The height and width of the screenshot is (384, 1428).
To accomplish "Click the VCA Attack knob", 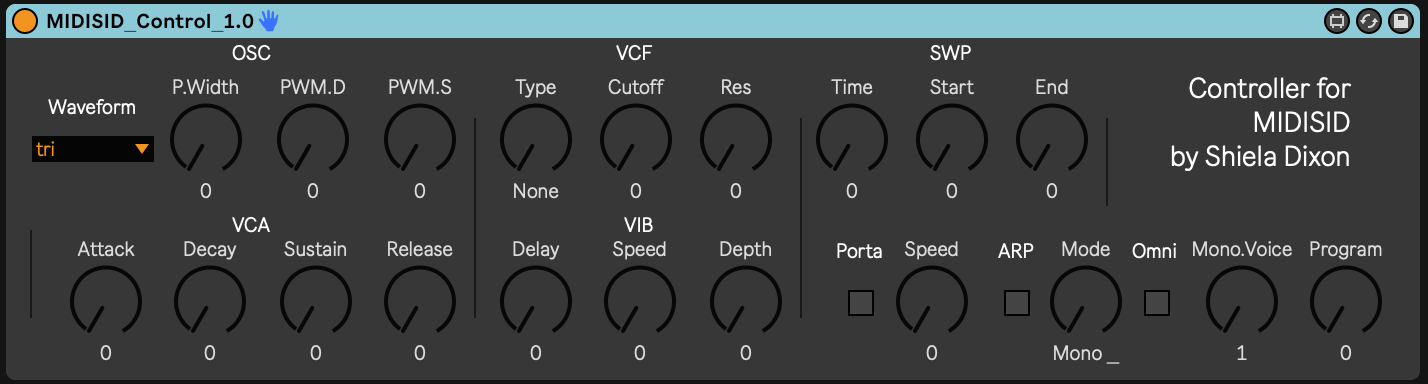I will 106,301.
